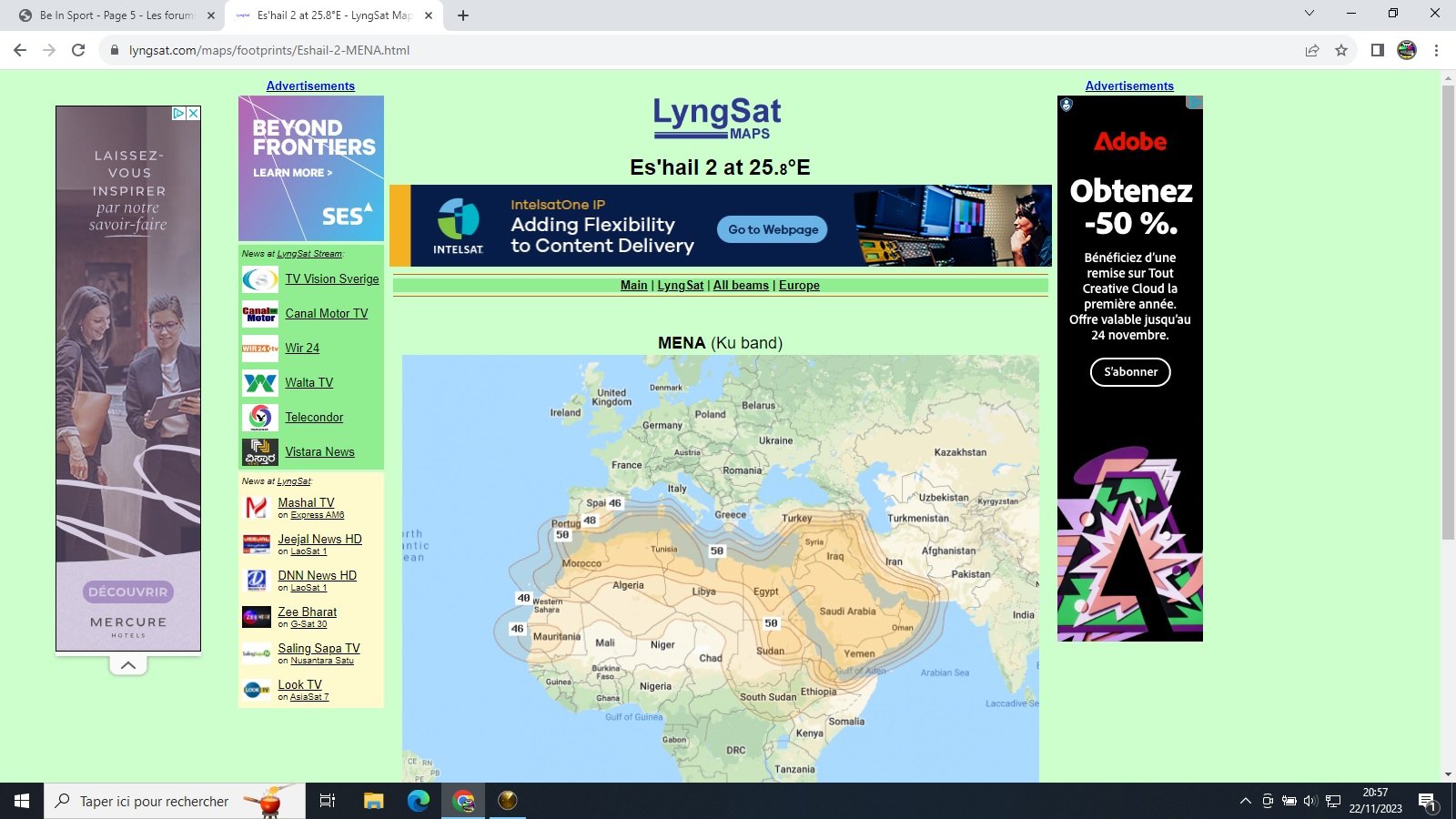Open the Chrome three-dot menu

[1436, 50]
